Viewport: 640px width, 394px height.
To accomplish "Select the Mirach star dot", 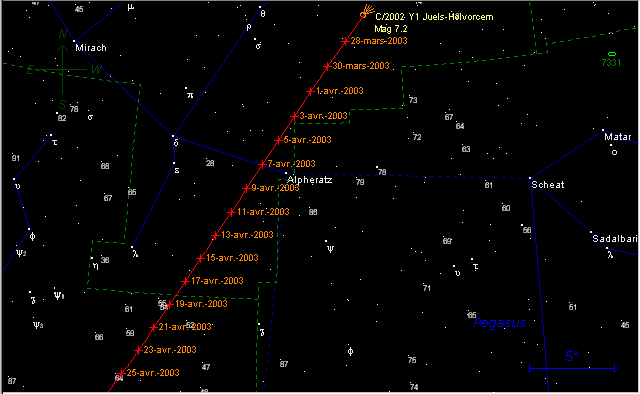I will pyautogui.click(x=74, y=41).
